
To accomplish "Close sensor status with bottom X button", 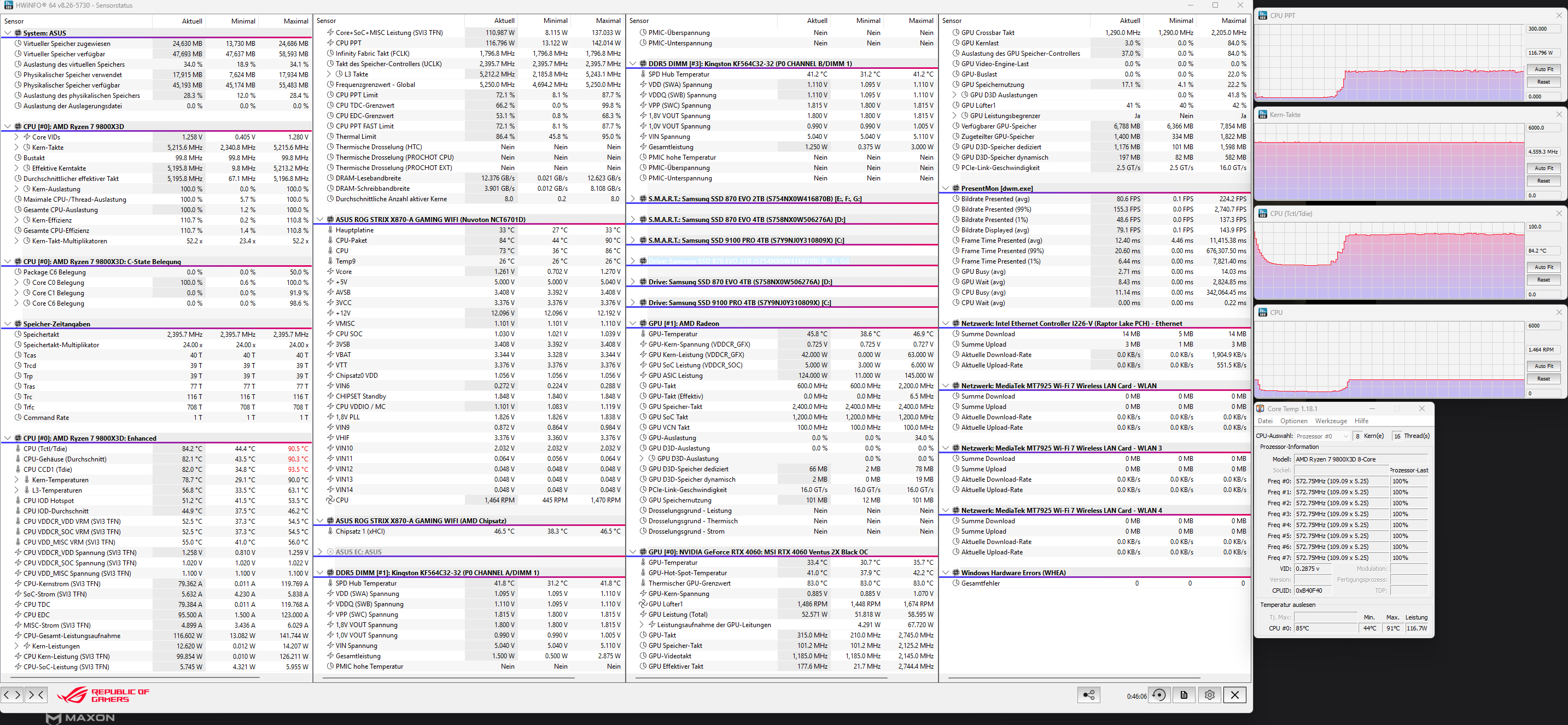I will click(1234, 694).
